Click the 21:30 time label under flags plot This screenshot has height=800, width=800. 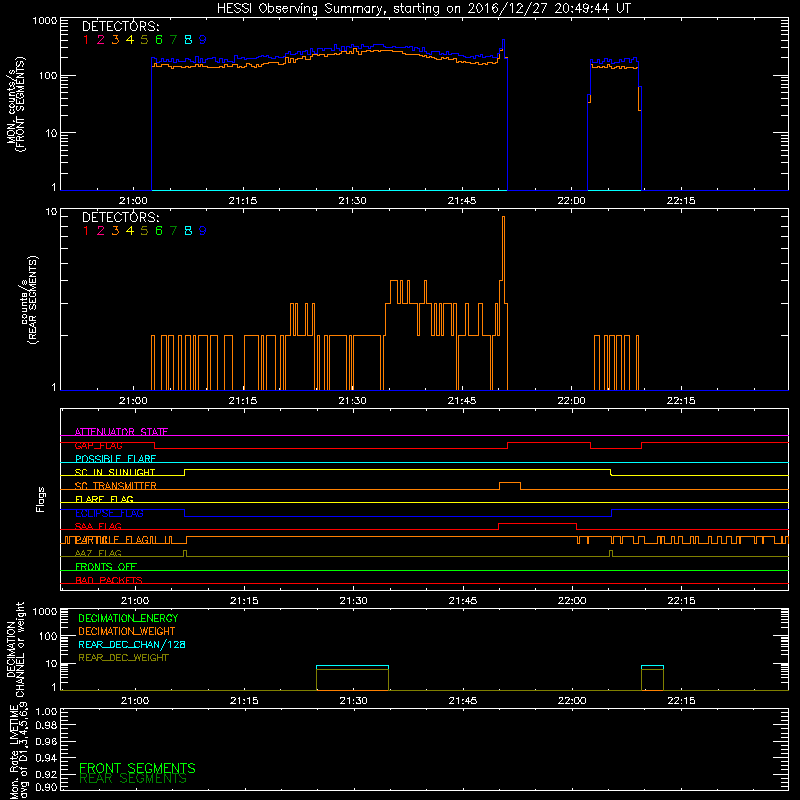[354, 601]
